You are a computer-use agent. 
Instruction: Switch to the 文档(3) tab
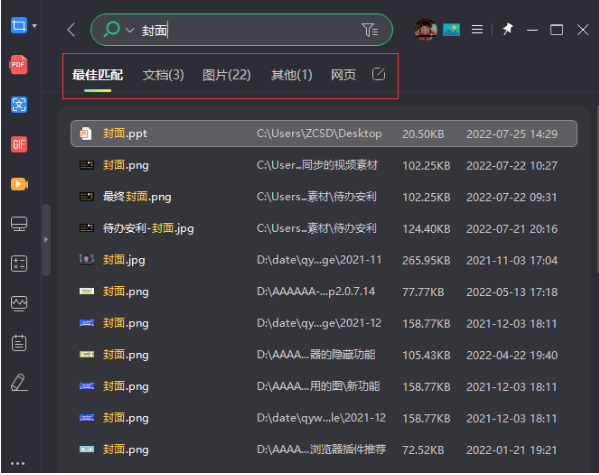pos(163,75)
